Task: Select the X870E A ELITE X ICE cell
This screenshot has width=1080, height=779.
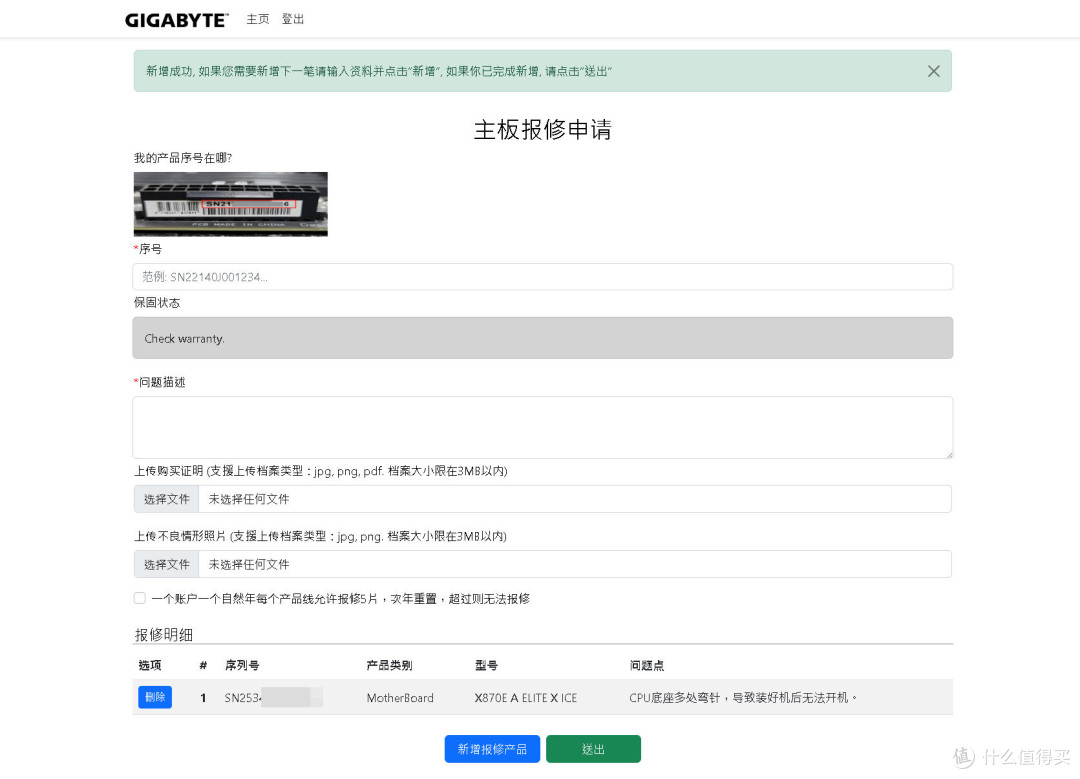Action: coord(526,698)
